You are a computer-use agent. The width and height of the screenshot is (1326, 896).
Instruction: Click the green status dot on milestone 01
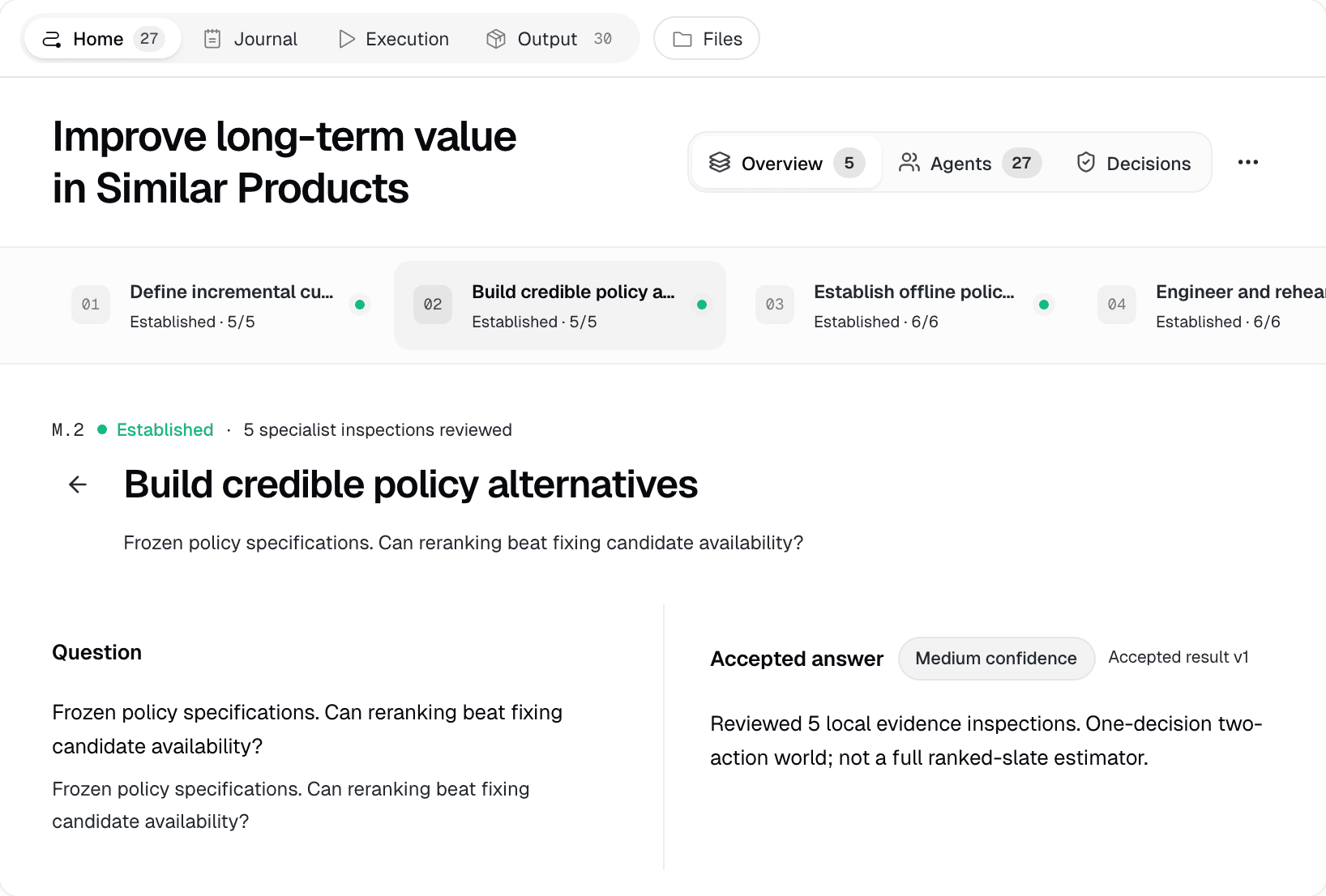pos(360,305)
